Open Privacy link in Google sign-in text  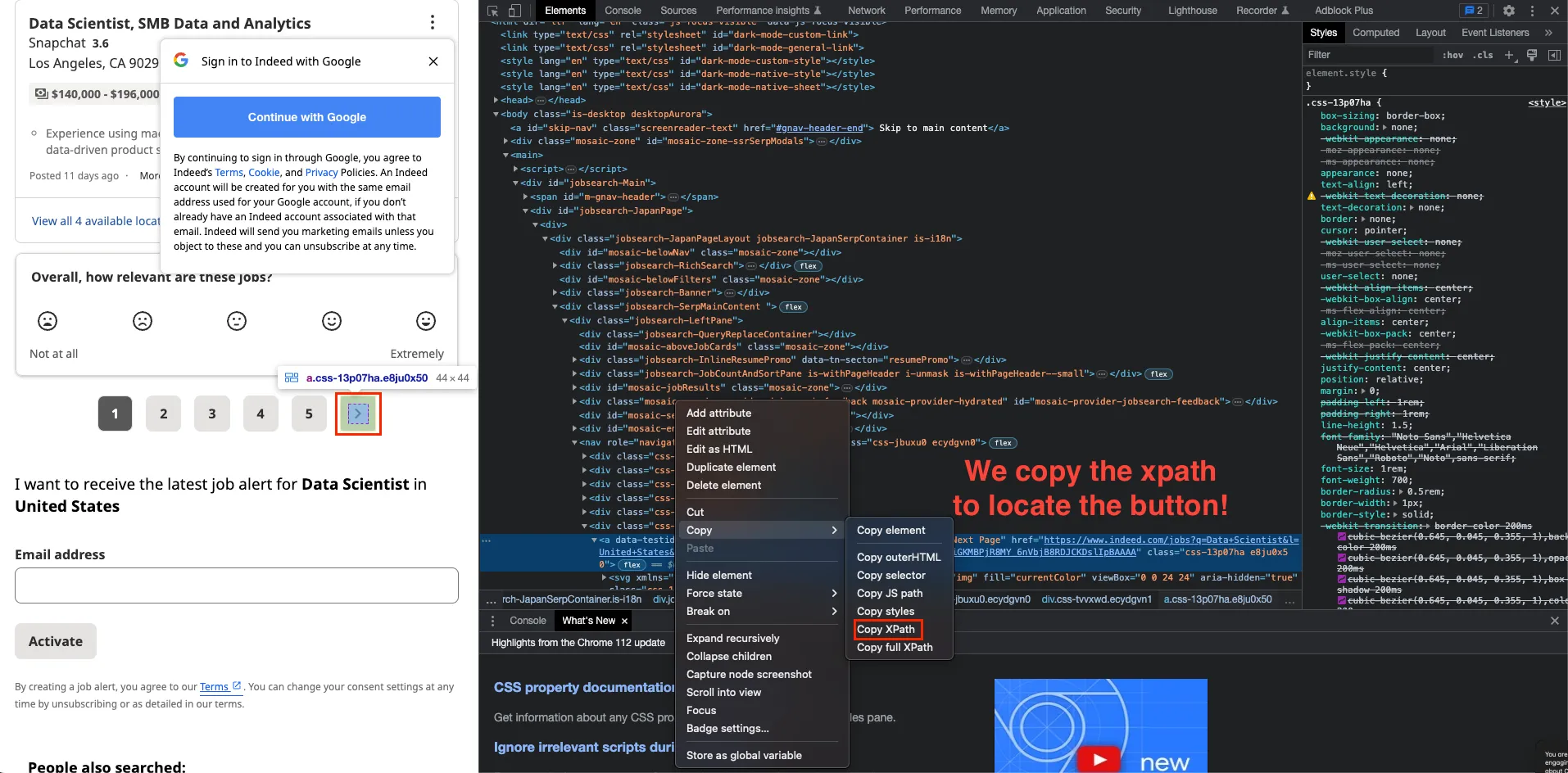pyautogui.click(x=321, y=173)
